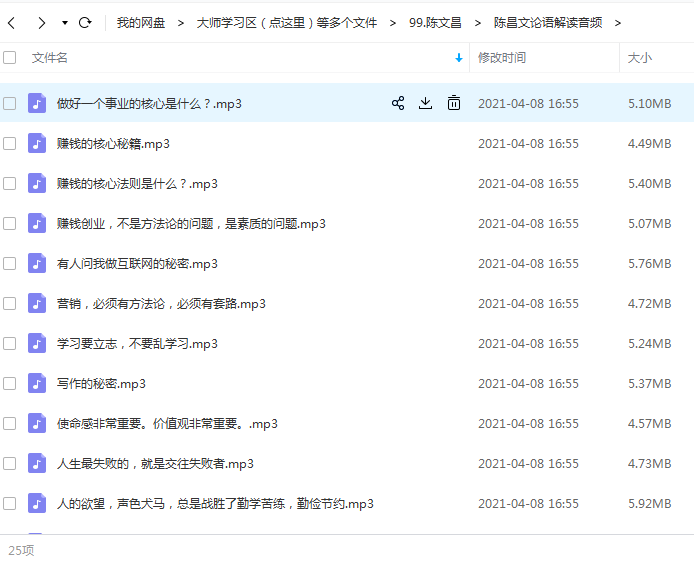Click music icon of 有人问我做互联网的秘密
694x562 pixels.
(37, 263)
